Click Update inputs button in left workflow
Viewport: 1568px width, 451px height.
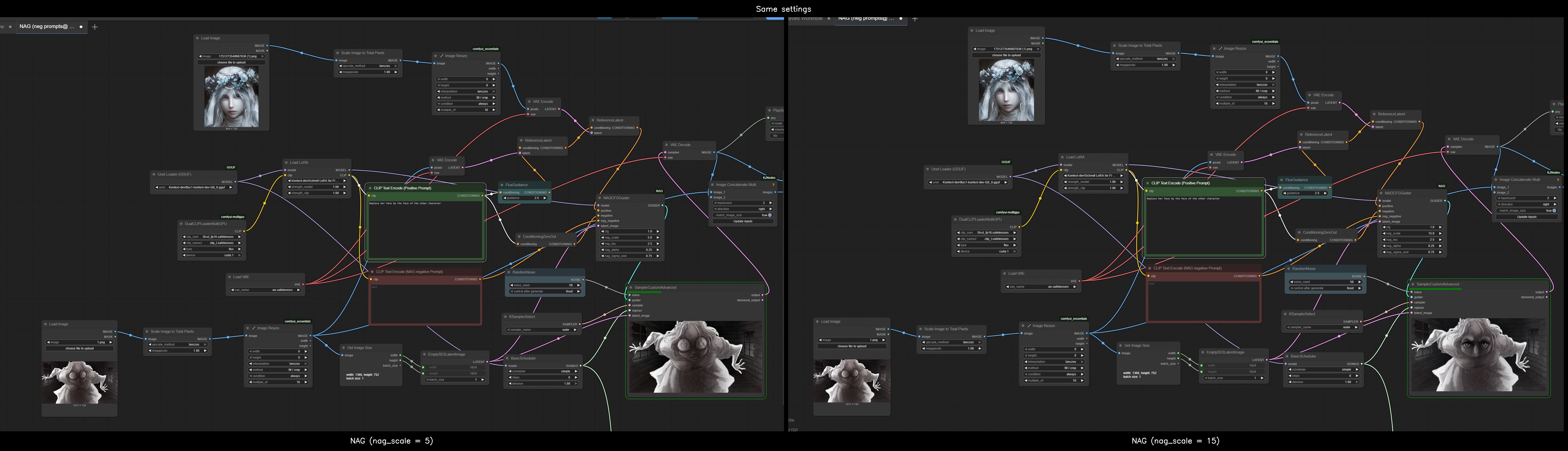[743, 221]
